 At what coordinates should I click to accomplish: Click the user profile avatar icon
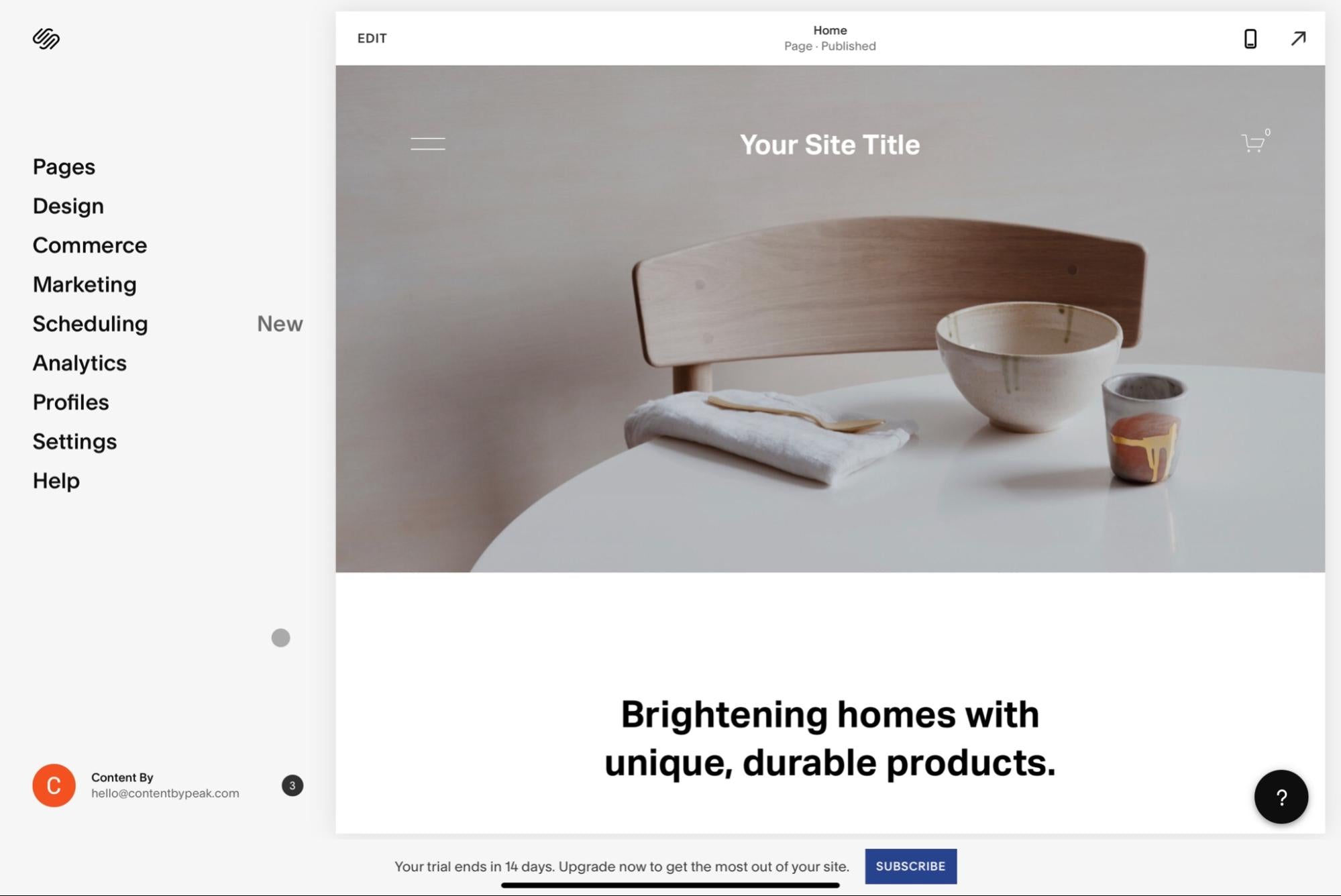tap(53, 786)
